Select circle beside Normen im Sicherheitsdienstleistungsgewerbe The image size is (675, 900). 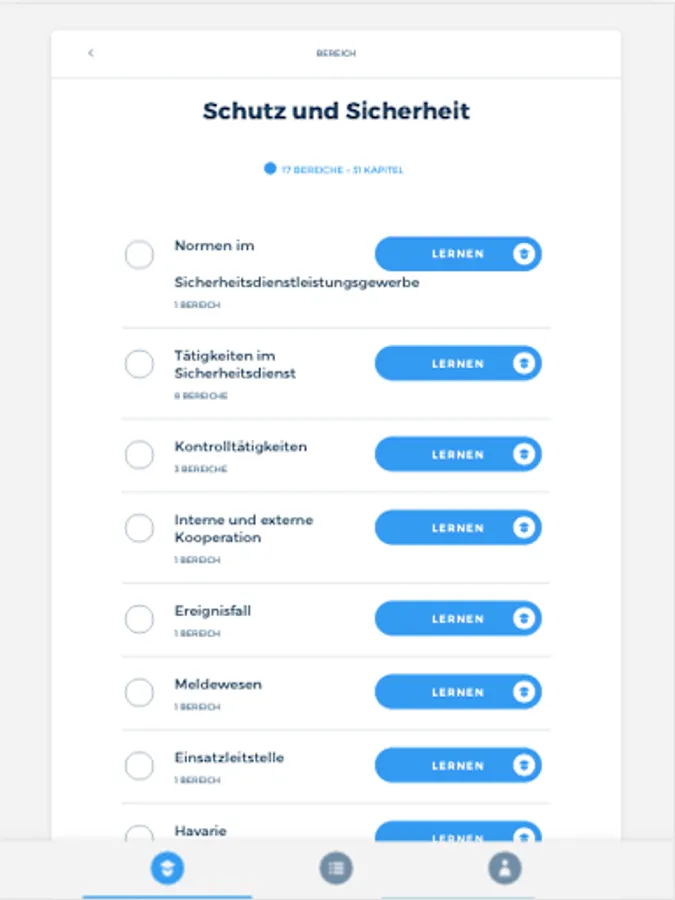[139, 255]
